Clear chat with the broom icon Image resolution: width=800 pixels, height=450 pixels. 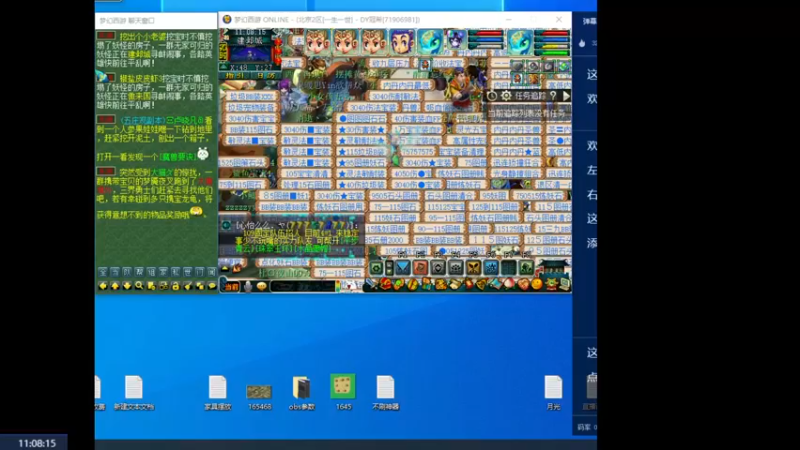[x=188, y=286]
